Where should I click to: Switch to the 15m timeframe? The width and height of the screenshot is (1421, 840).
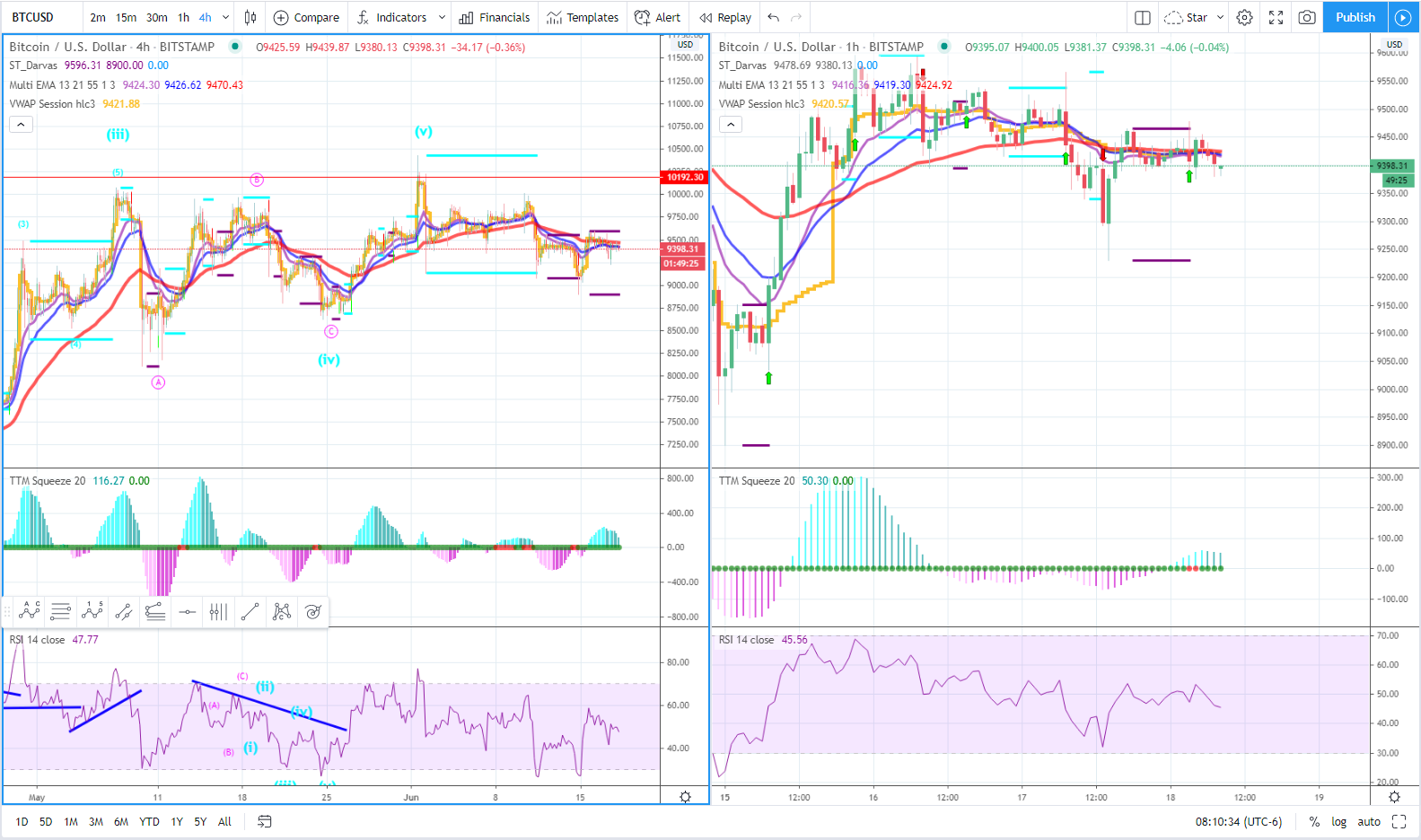(x=127, y=17)
